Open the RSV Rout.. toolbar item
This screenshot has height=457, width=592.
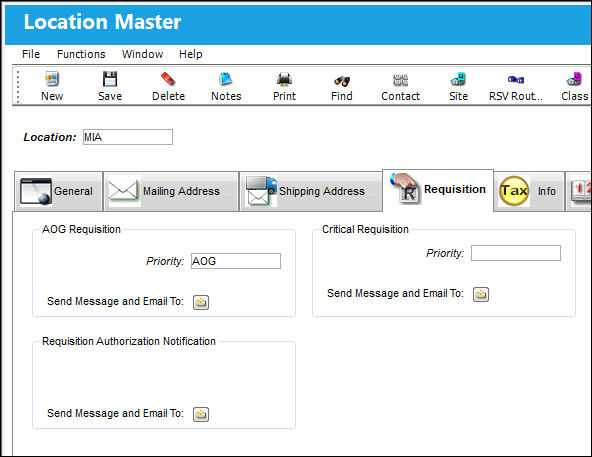click(516, 86)
